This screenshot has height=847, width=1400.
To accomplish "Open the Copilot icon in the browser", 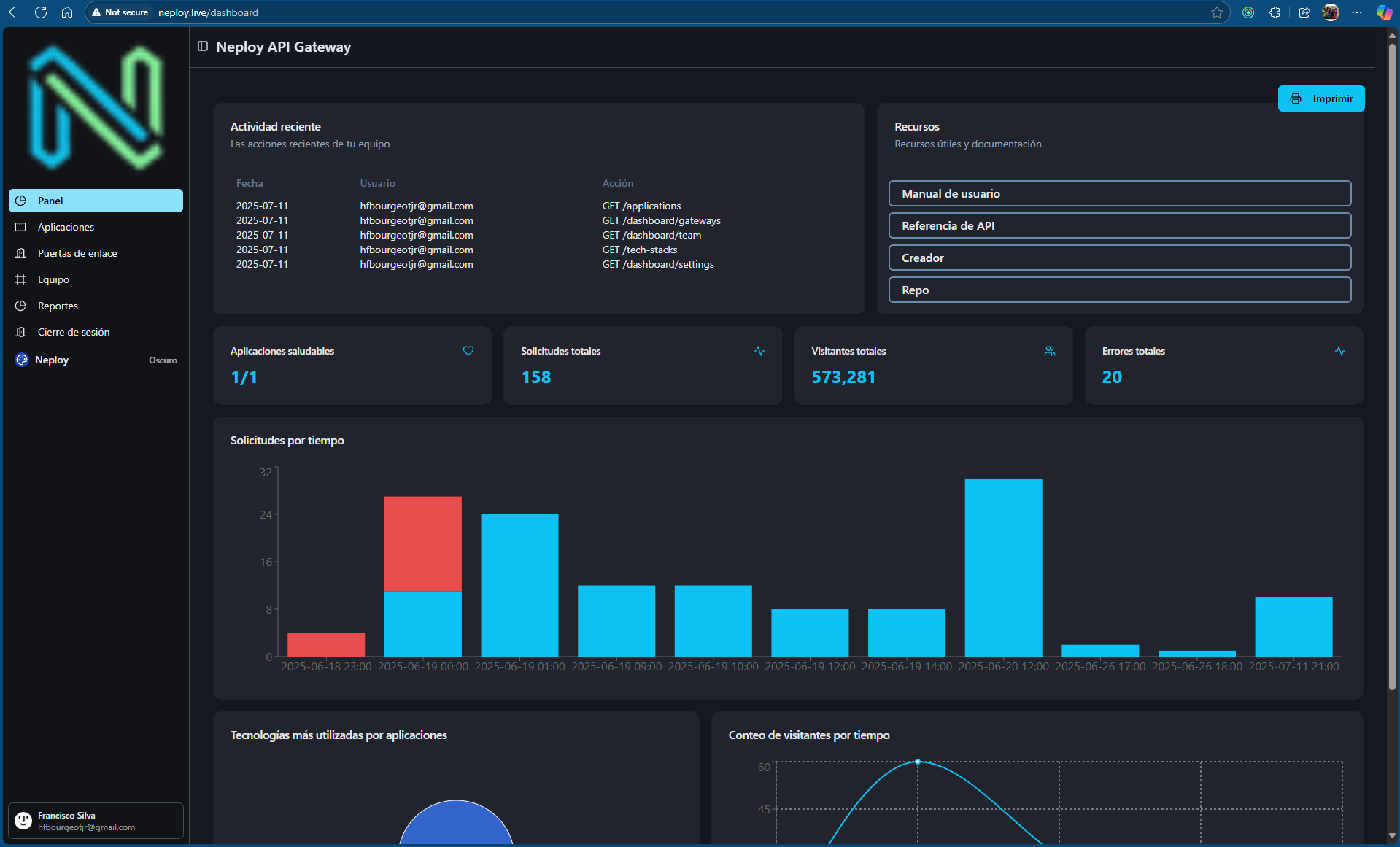I will coord(1384,12).
